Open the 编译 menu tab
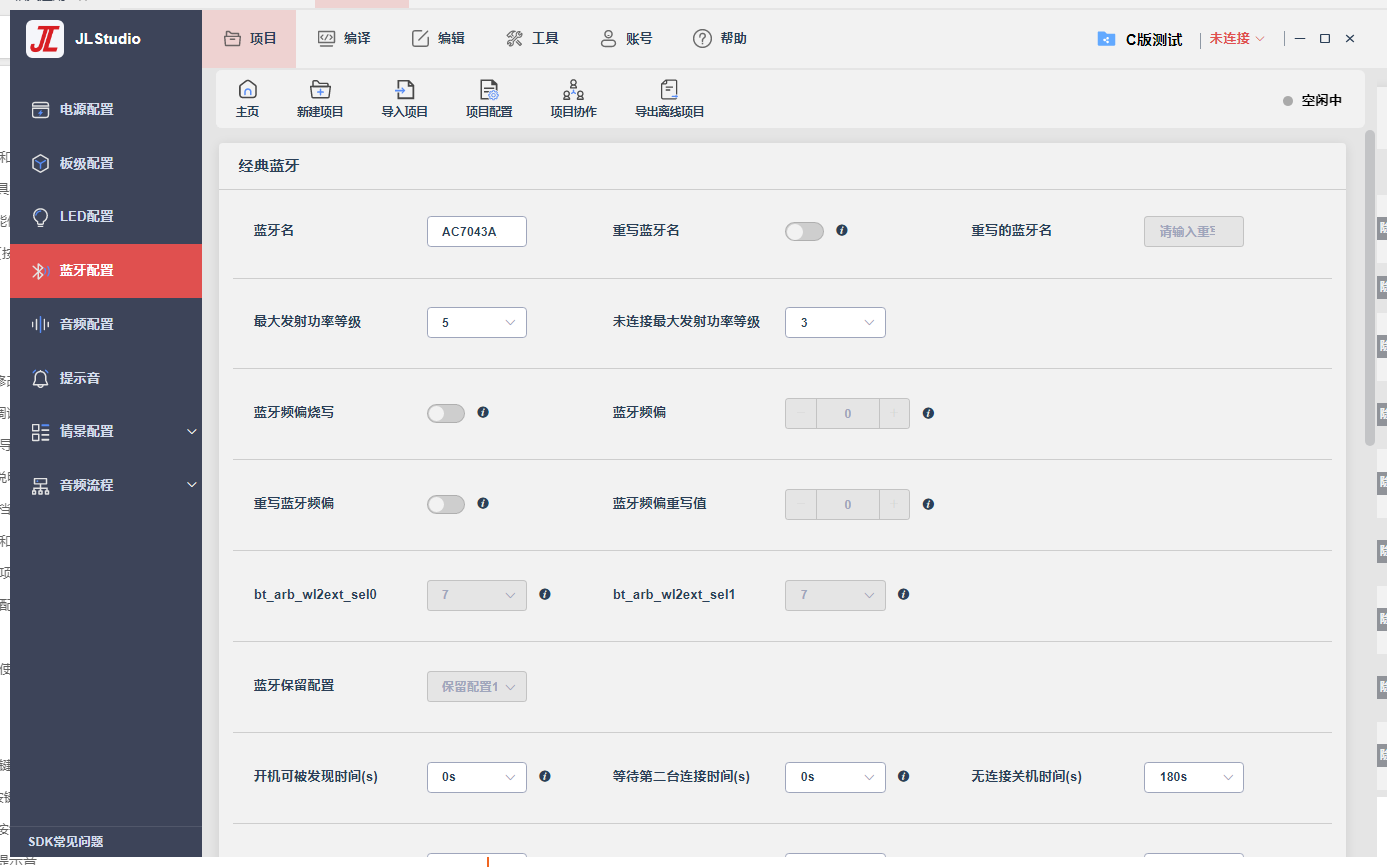This screenshot has width=1387, height=867. click(344, 39)
